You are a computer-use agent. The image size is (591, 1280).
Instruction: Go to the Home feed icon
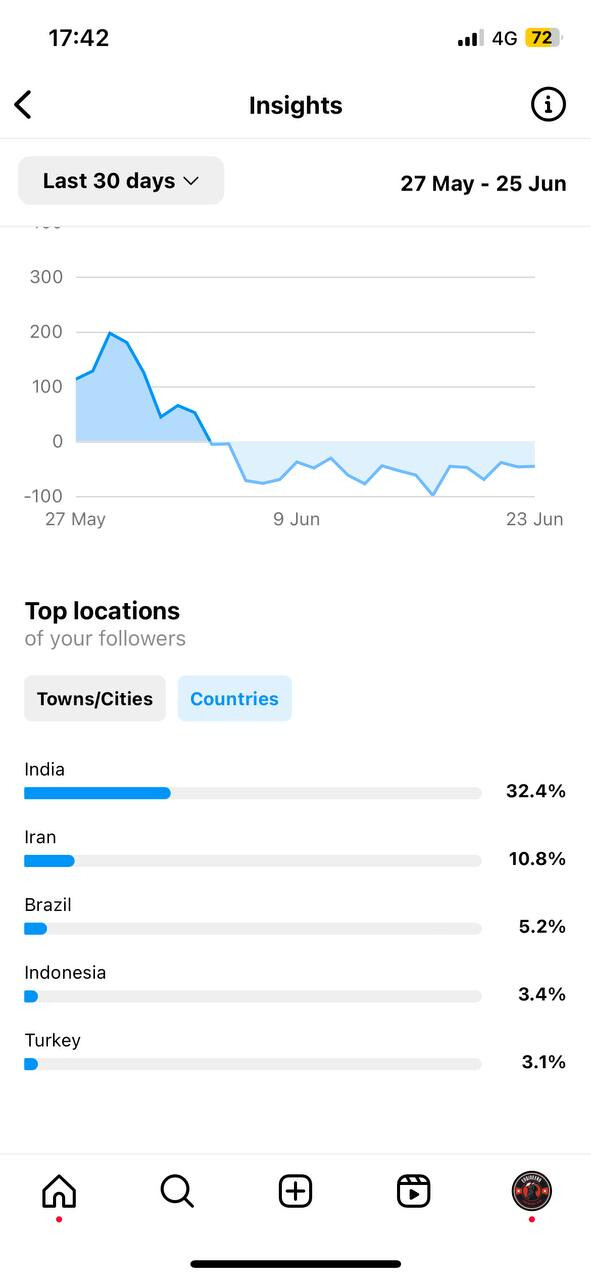tap(59, 1191)
